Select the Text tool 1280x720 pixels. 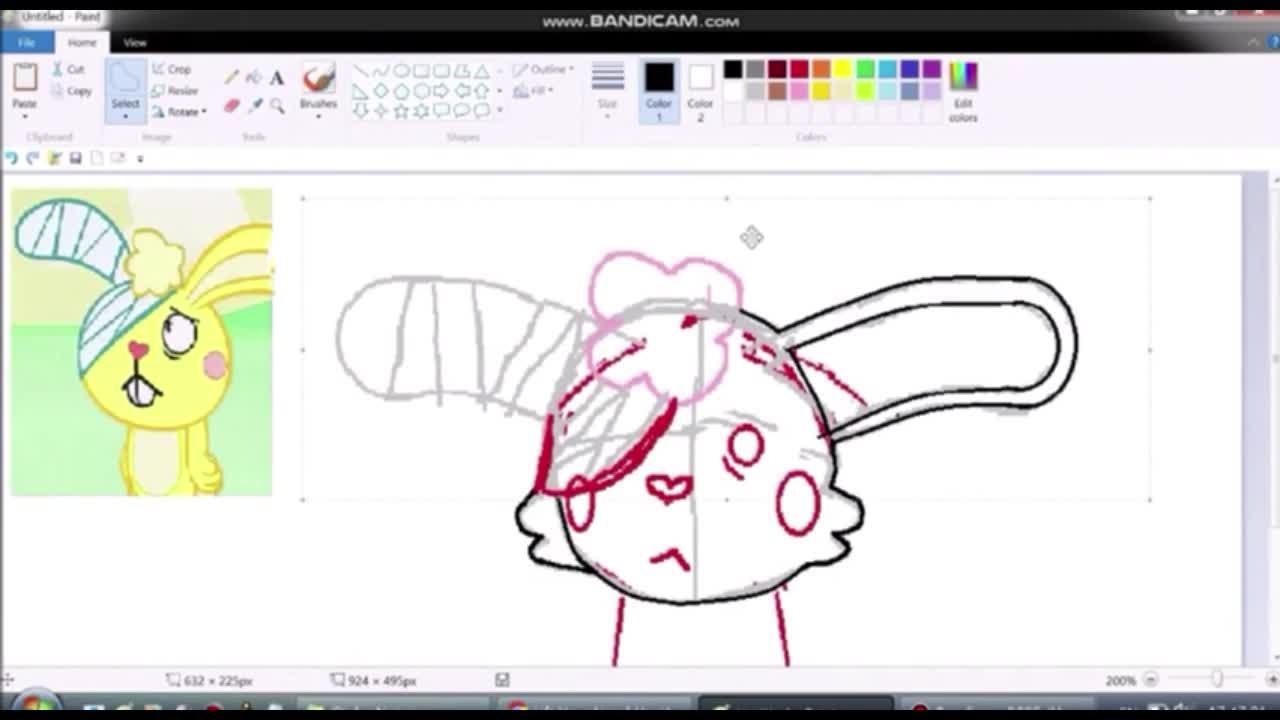pyautogui.click(x=277, y=76)
